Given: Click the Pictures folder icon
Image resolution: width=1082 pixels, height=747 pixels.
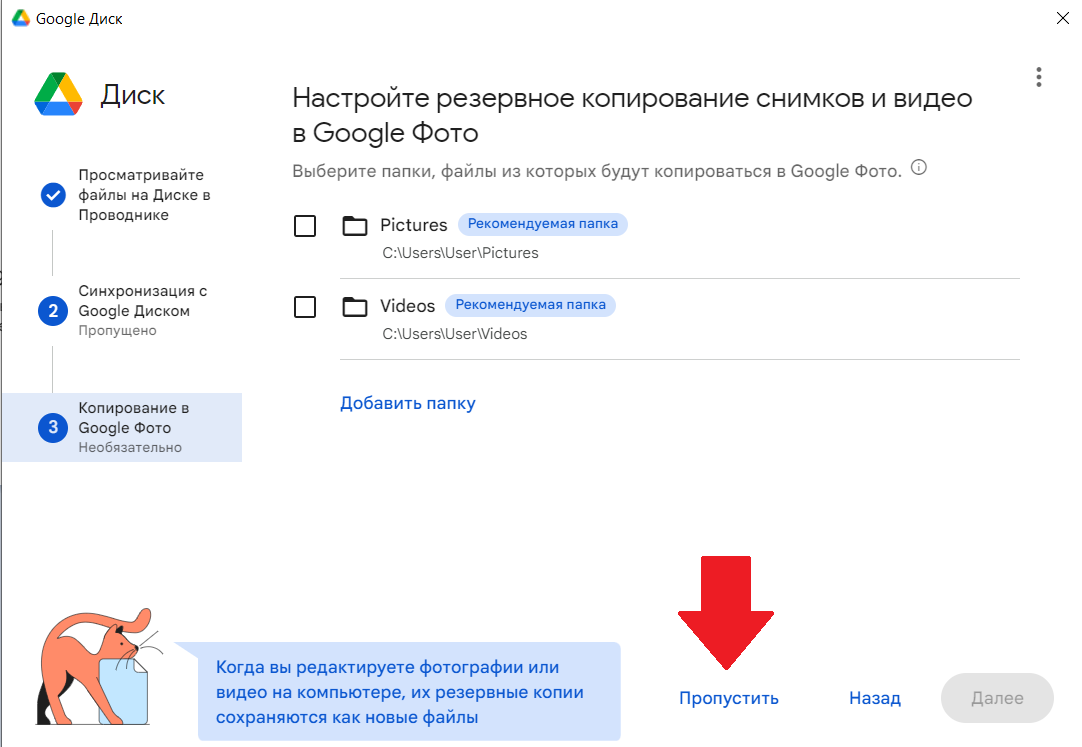Looking at the screenshot, I should coord(355,225).
